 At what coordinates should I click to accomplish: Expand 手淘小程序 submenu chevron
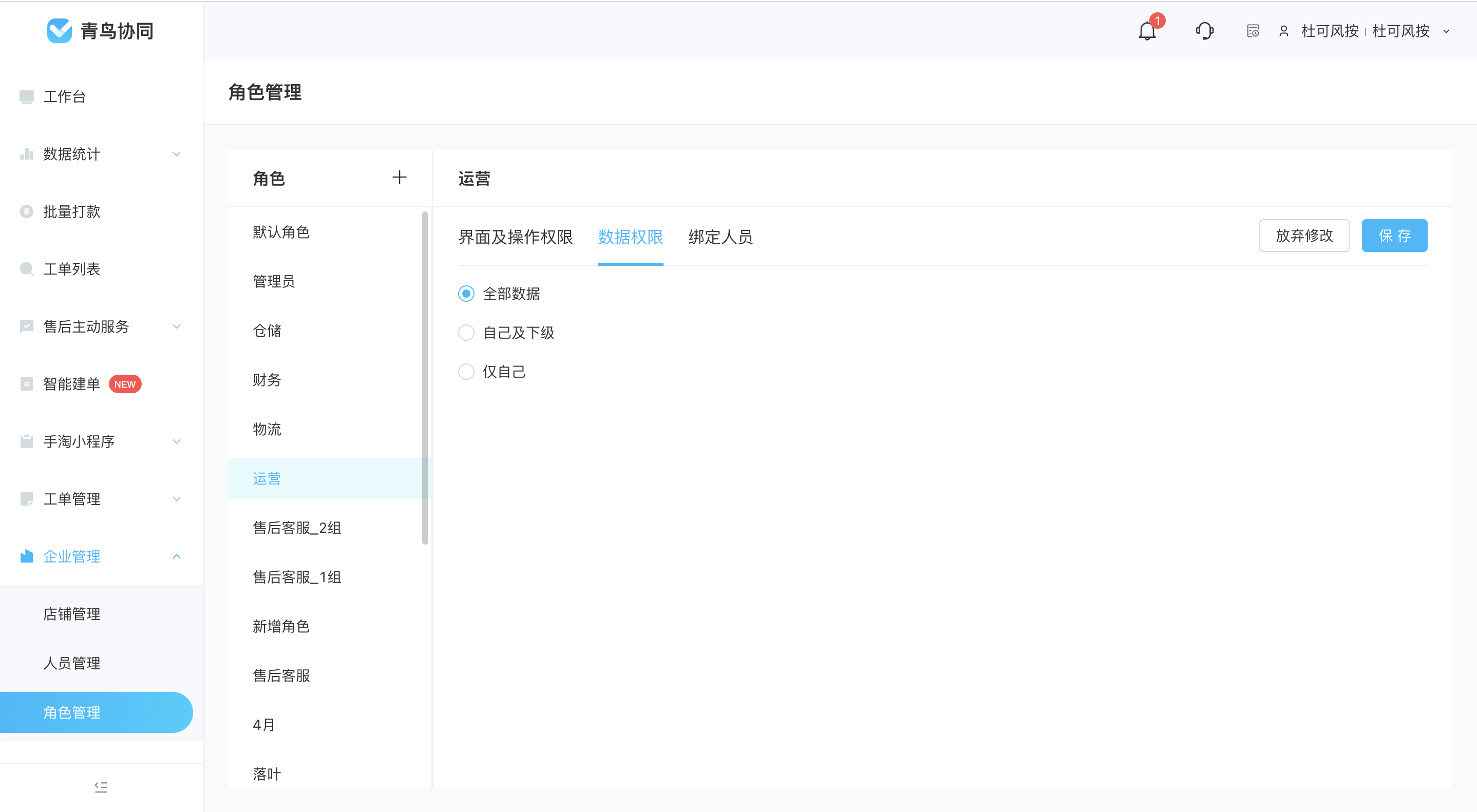(x=177, y=441)
